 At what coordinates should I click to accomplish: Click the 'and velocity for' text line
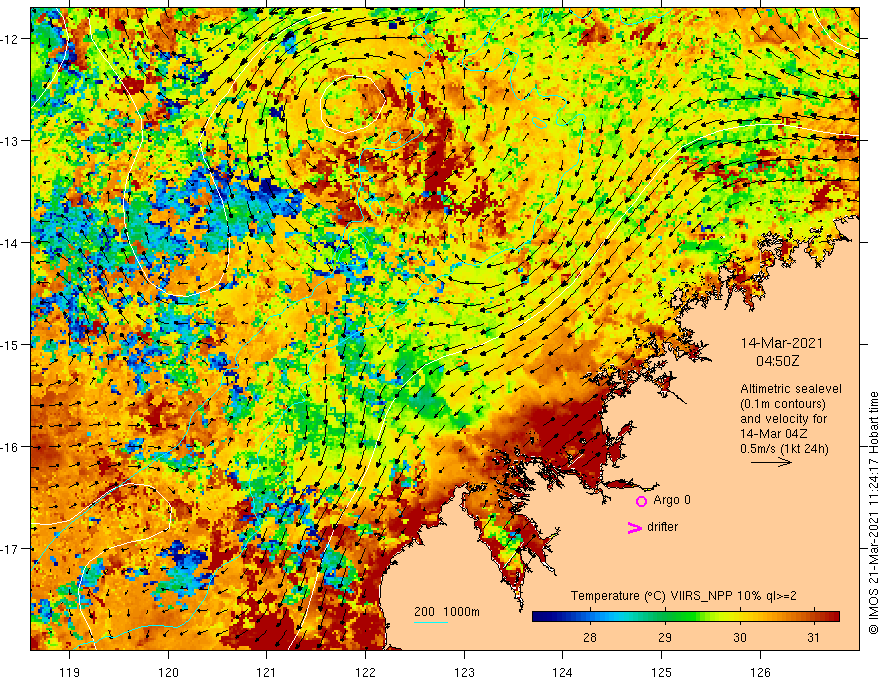coord(783,419)
